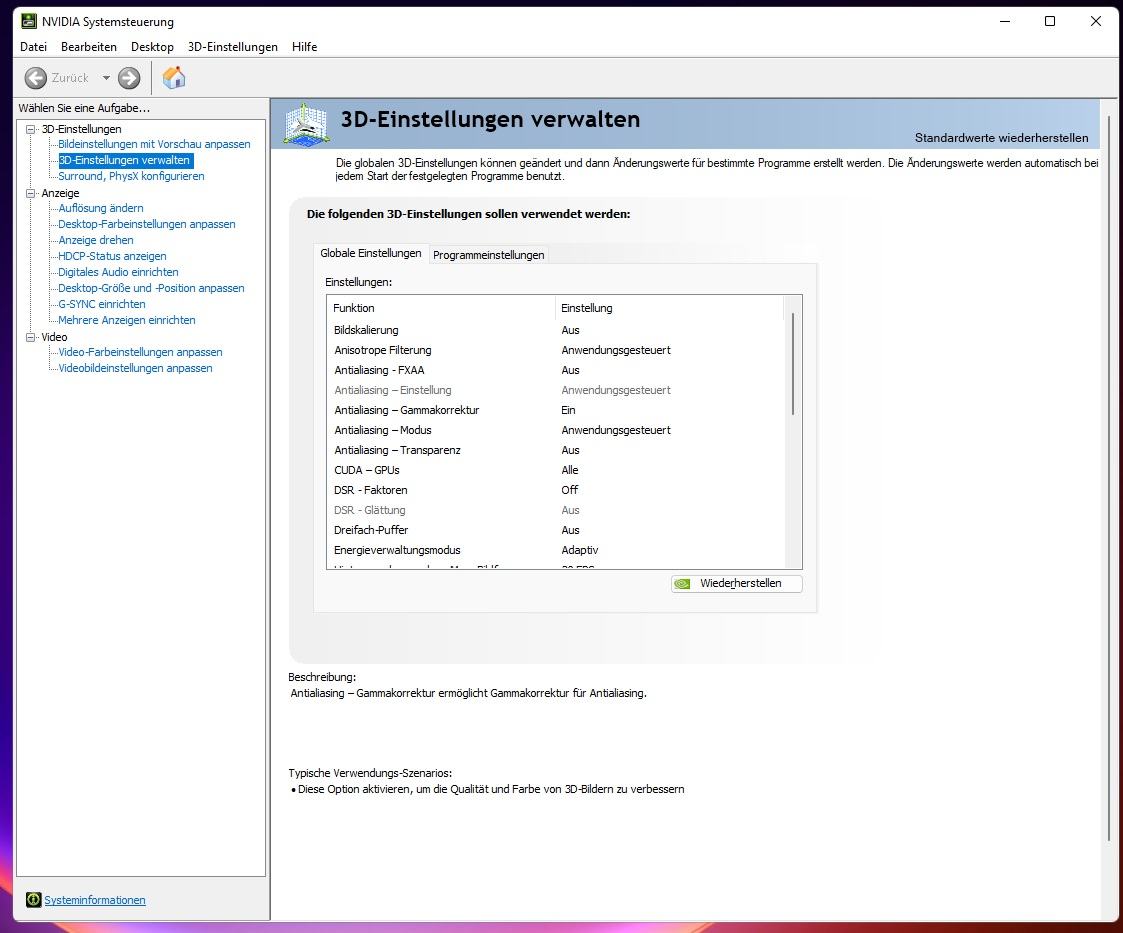Click the Systeminformationen icon
Viewport: 1123px width, 933px height.
coord(34,899)
